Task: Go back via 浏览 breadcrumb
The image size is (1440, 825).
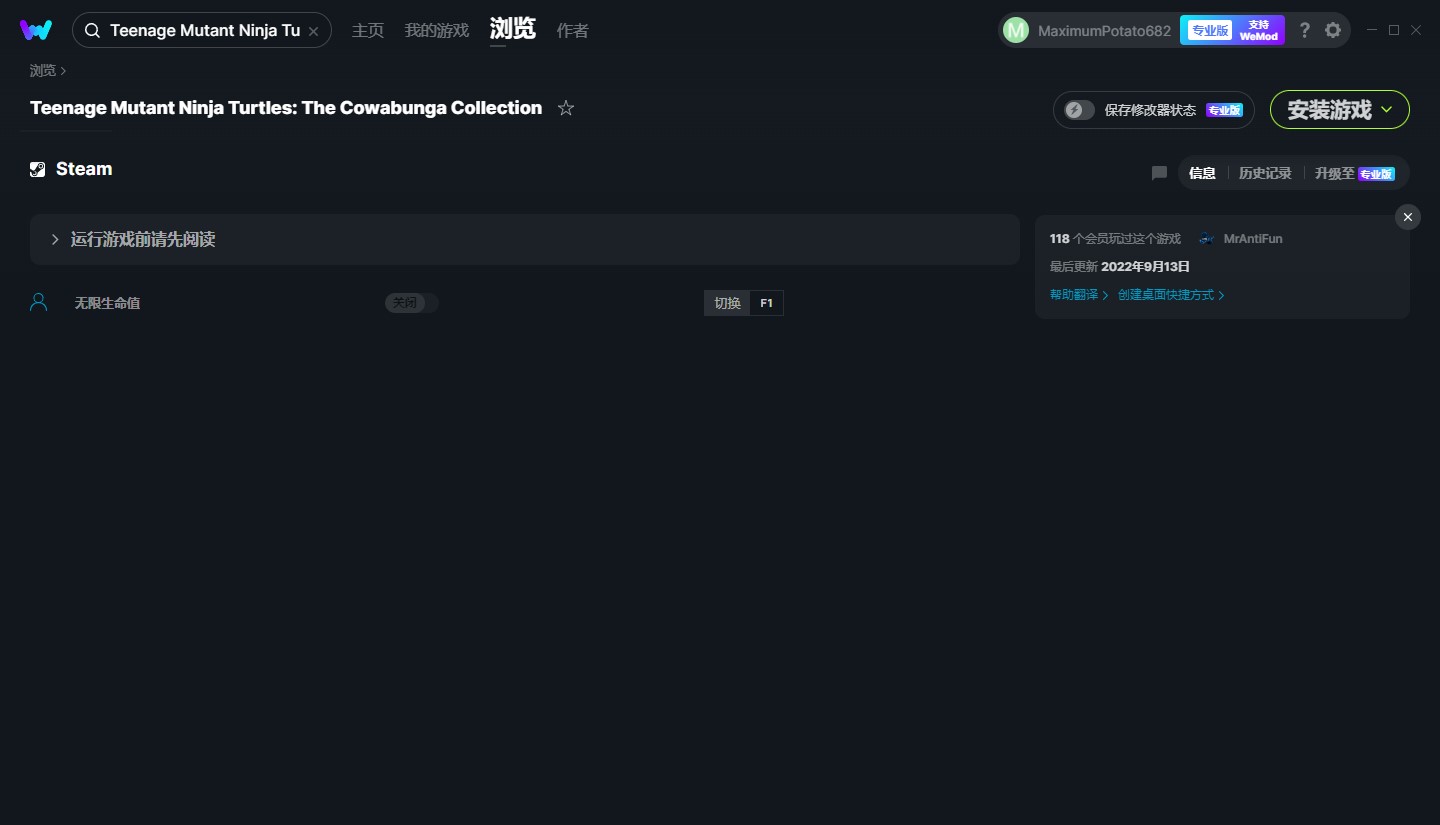Action: pyautogui.click(x=43, y=70)
